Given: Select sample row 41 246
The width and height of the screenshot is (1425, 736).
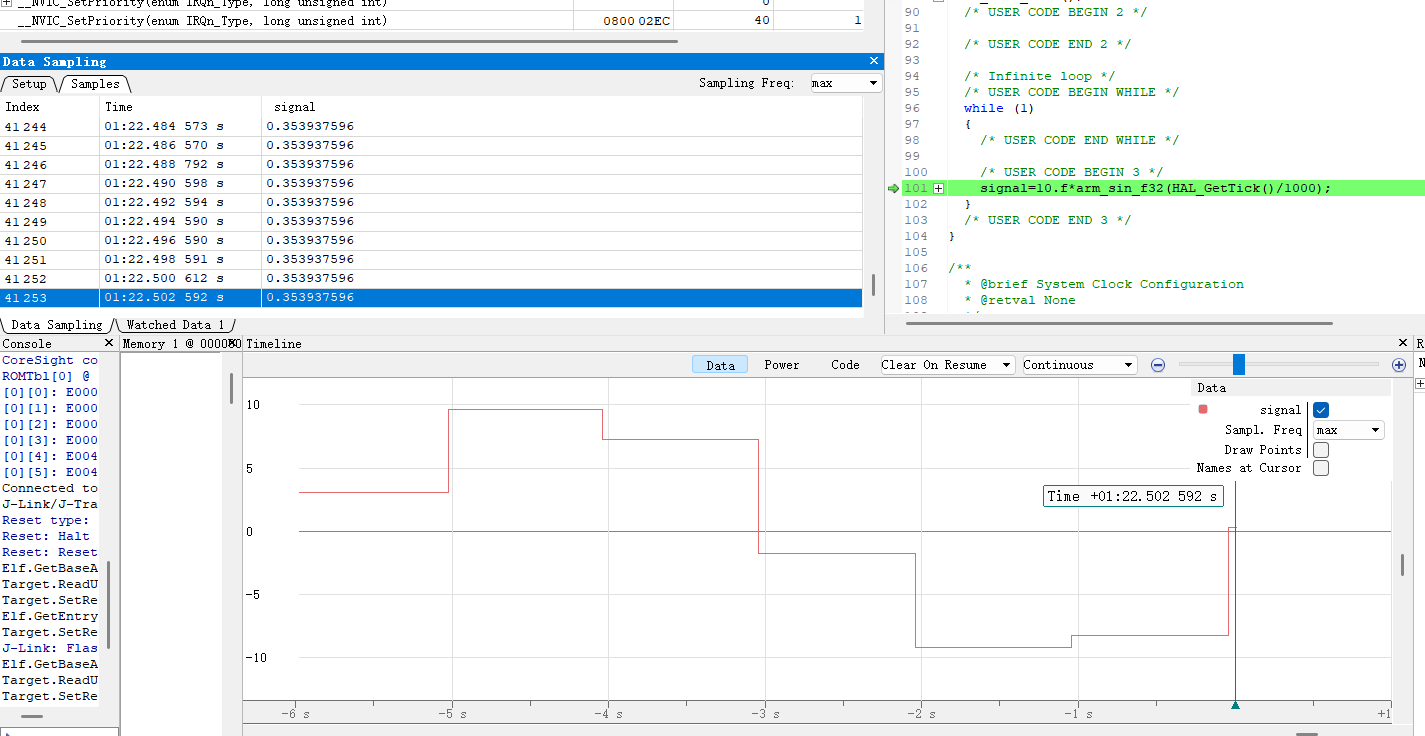Looking at the screenshot, I should [431, 164].
